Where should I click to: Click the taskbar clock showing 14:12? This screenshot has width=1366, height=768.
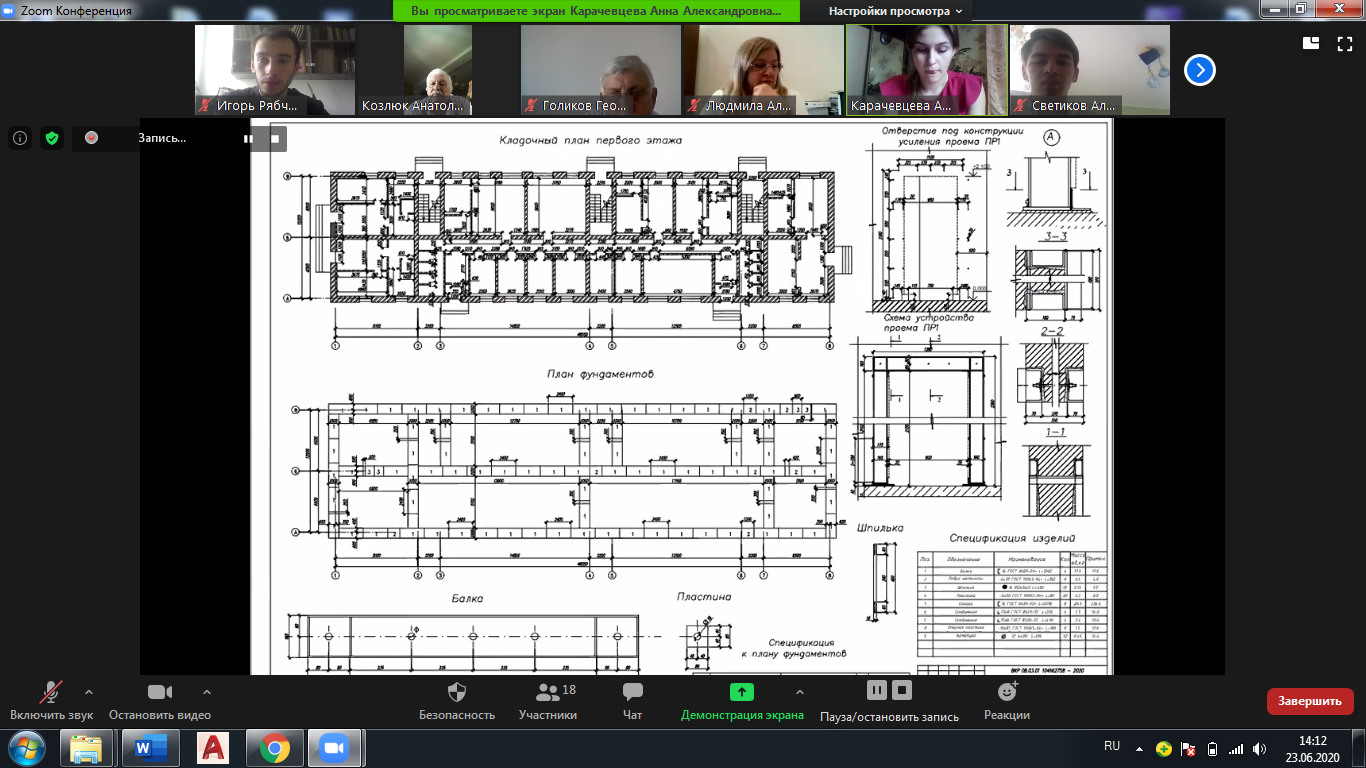click(1312, 749)
